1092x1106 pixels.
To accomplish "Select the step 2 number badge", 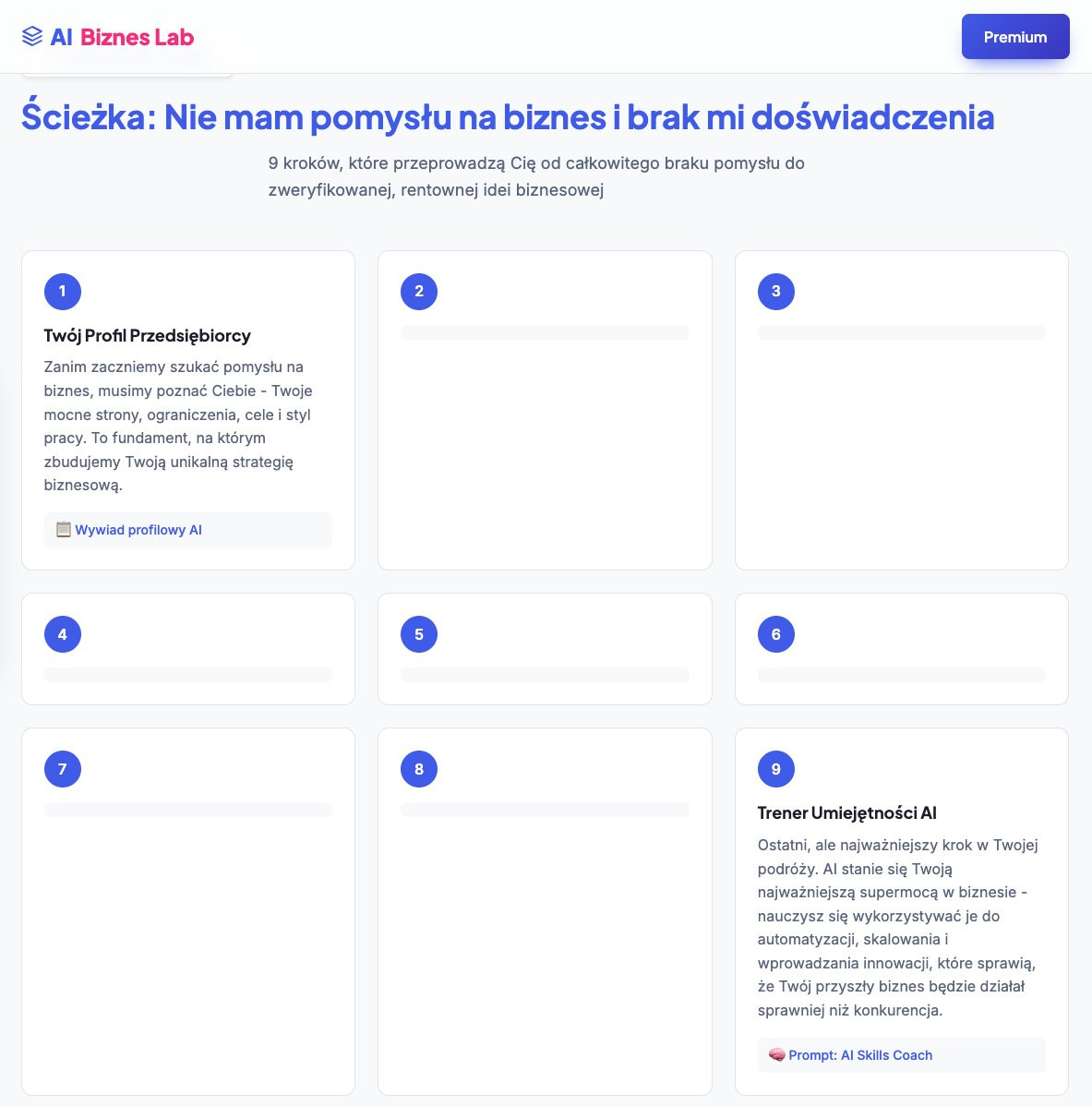I will pos(419,292).
